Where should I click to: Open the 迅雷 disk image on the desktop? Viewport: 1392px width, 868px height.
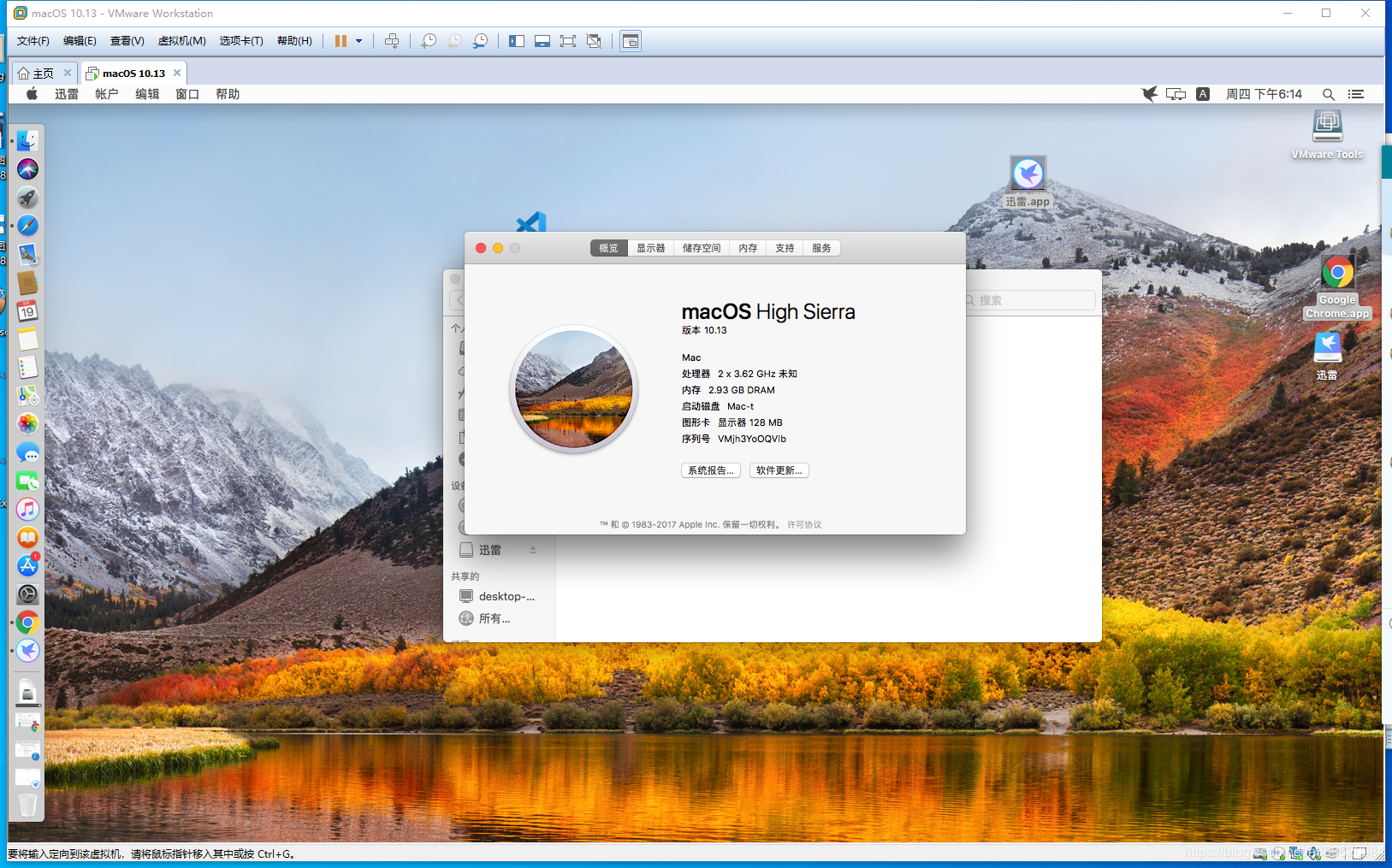tap(1327, 356)
